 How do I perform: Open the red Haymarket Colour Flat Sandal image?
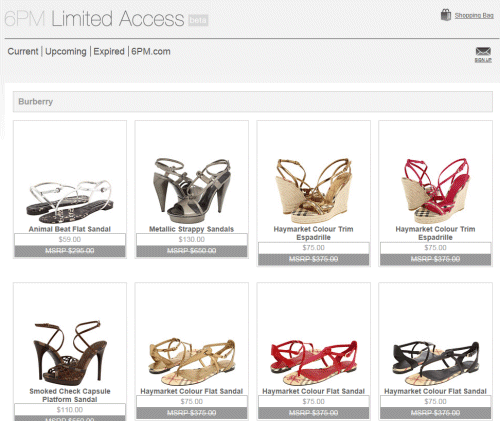pos(314,362)
